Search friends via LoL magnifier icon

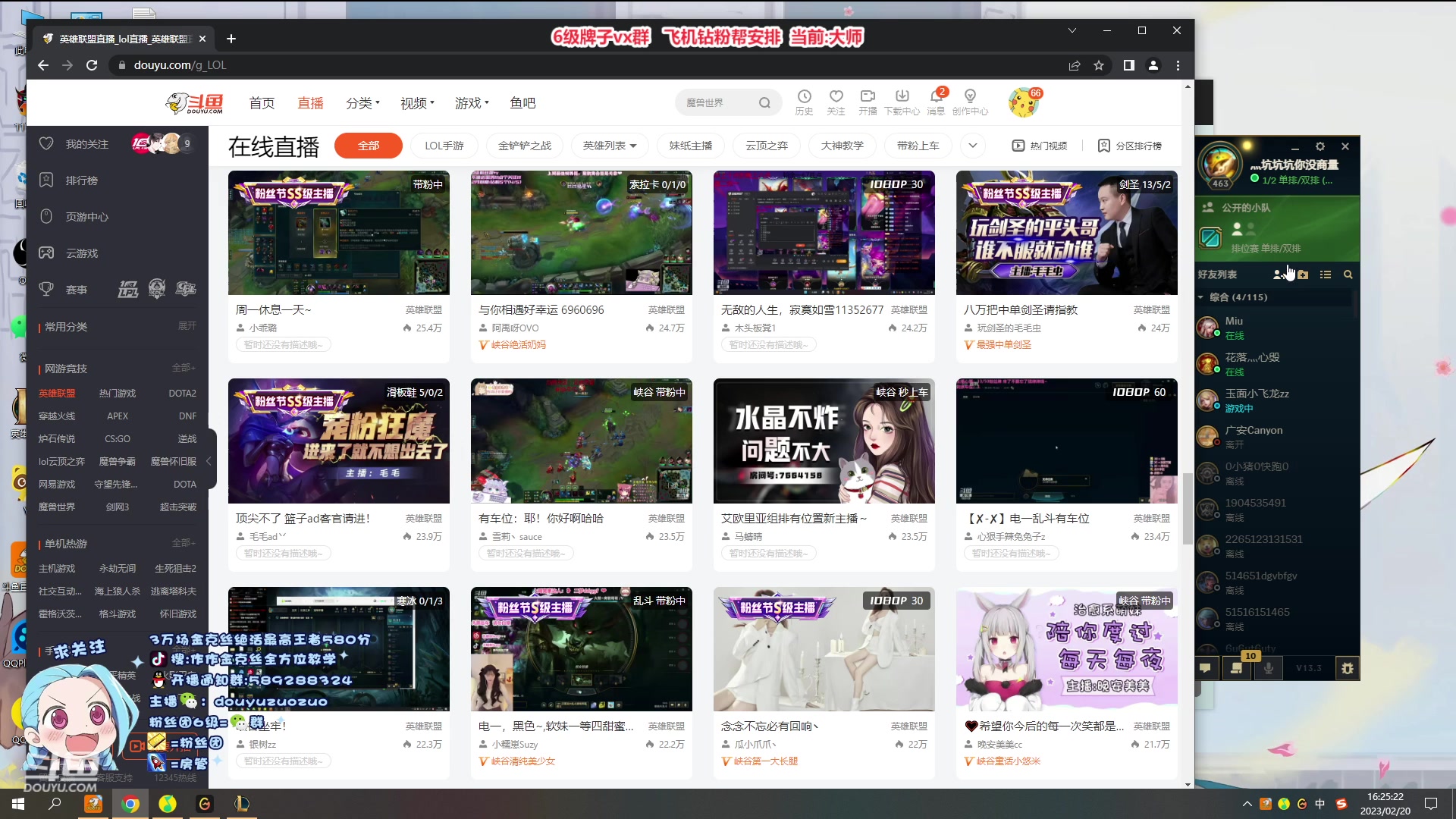coord(1348,275)
